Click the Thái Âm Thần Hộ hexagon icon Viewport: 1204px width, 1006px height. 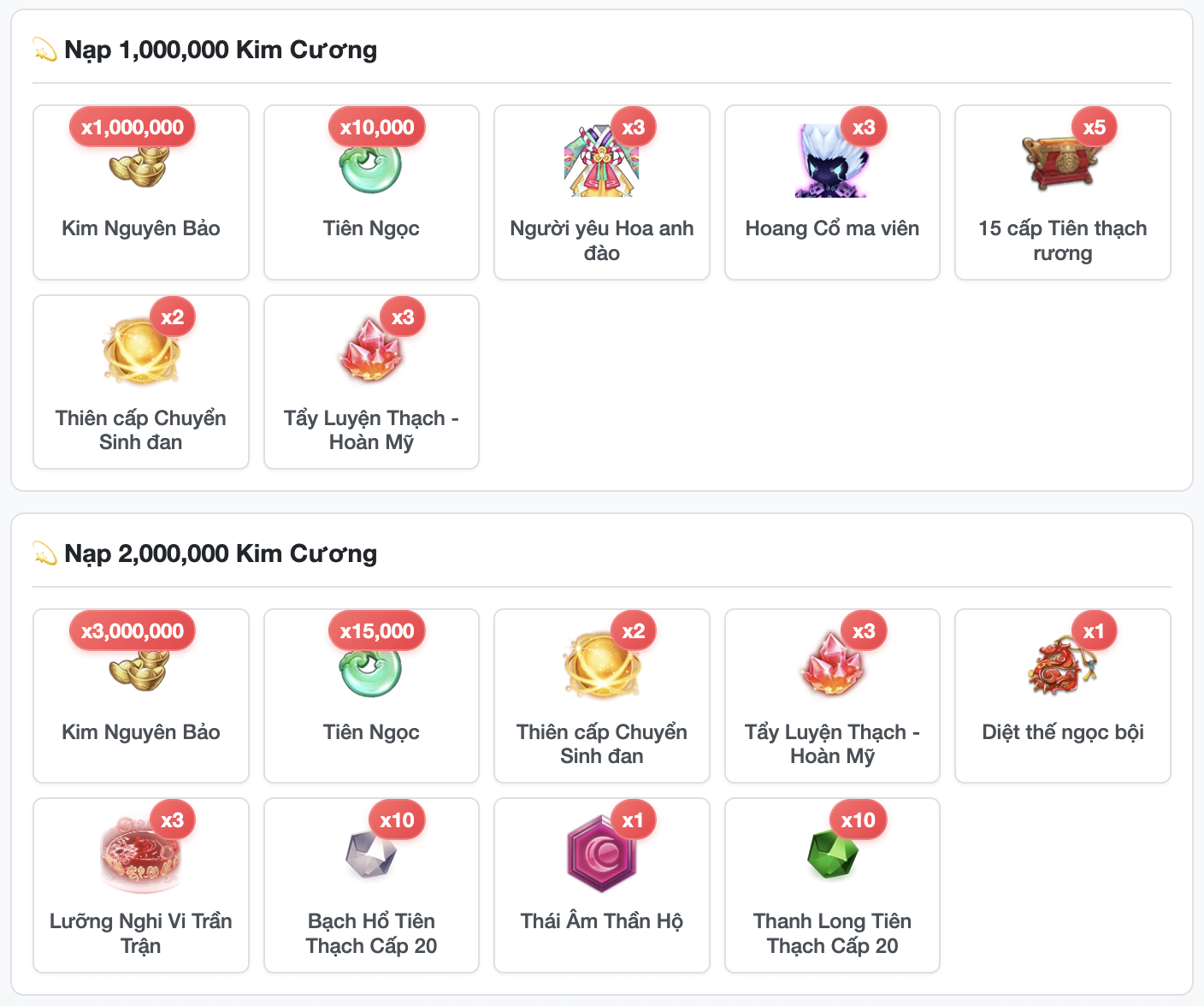(x=601, y=854)
